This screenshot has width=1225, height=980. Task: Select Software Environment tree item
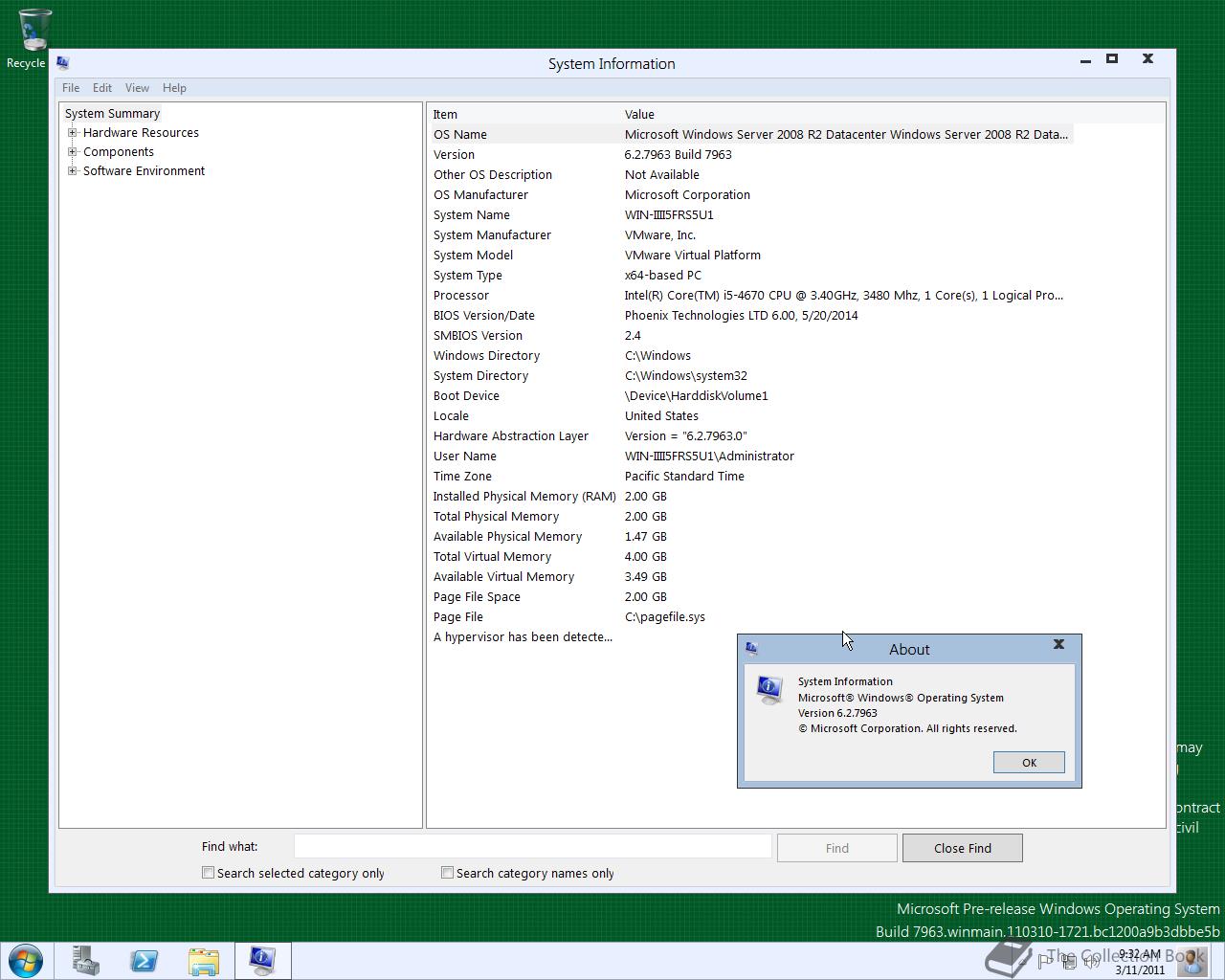coord(144,171)
